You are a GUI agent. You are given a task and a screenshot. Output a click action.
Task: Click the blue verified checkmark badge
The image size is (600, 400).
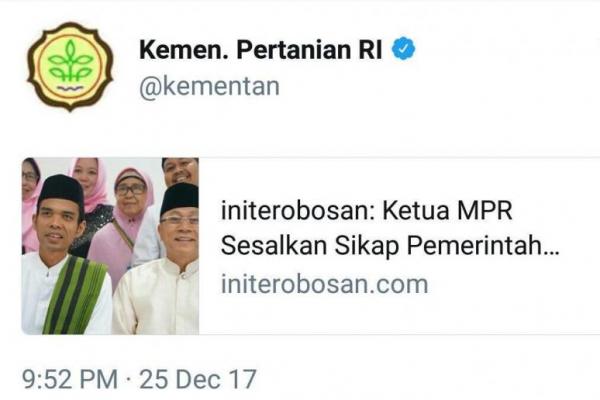(x=403, y=49)
